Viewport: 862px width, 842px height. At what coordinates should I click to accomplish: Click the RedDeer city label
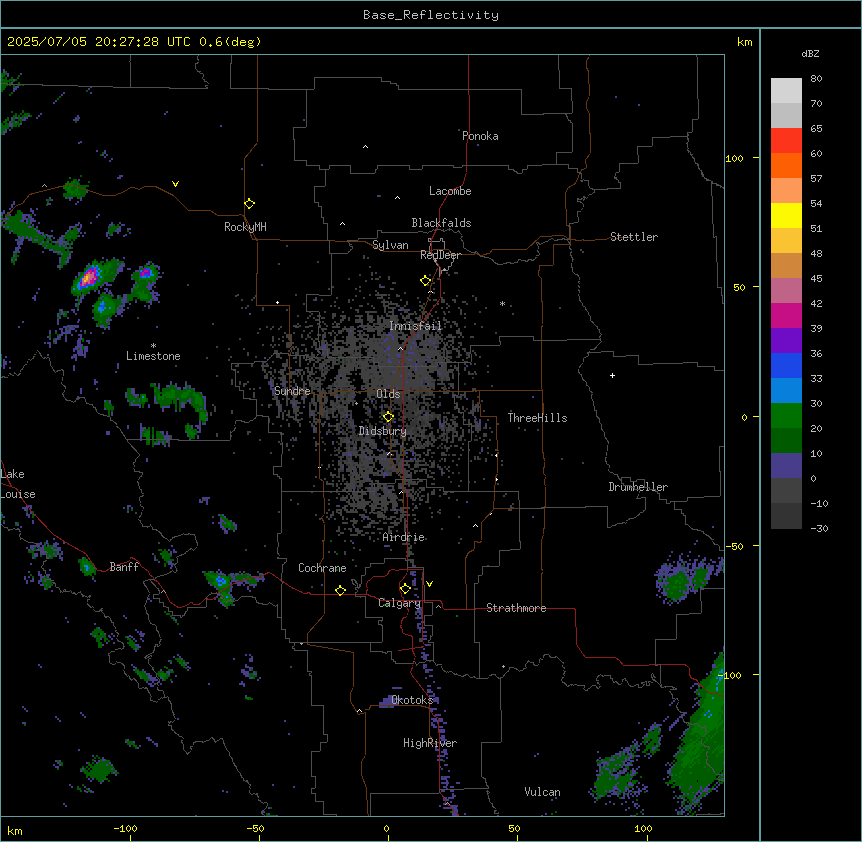tap(440, 255)
